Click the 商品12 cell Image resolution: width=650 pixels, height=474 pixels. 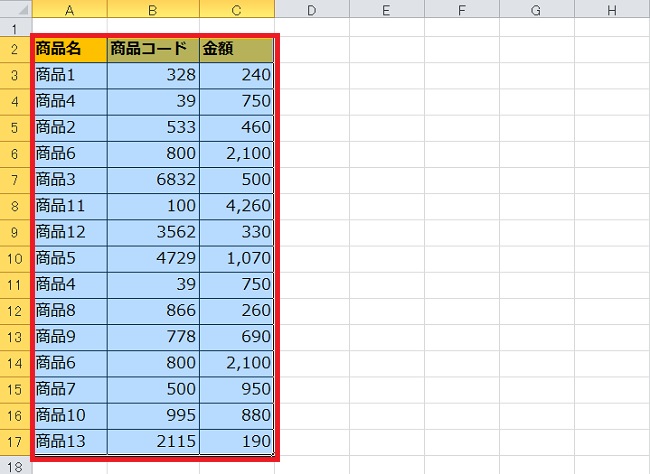pos(70,231)
